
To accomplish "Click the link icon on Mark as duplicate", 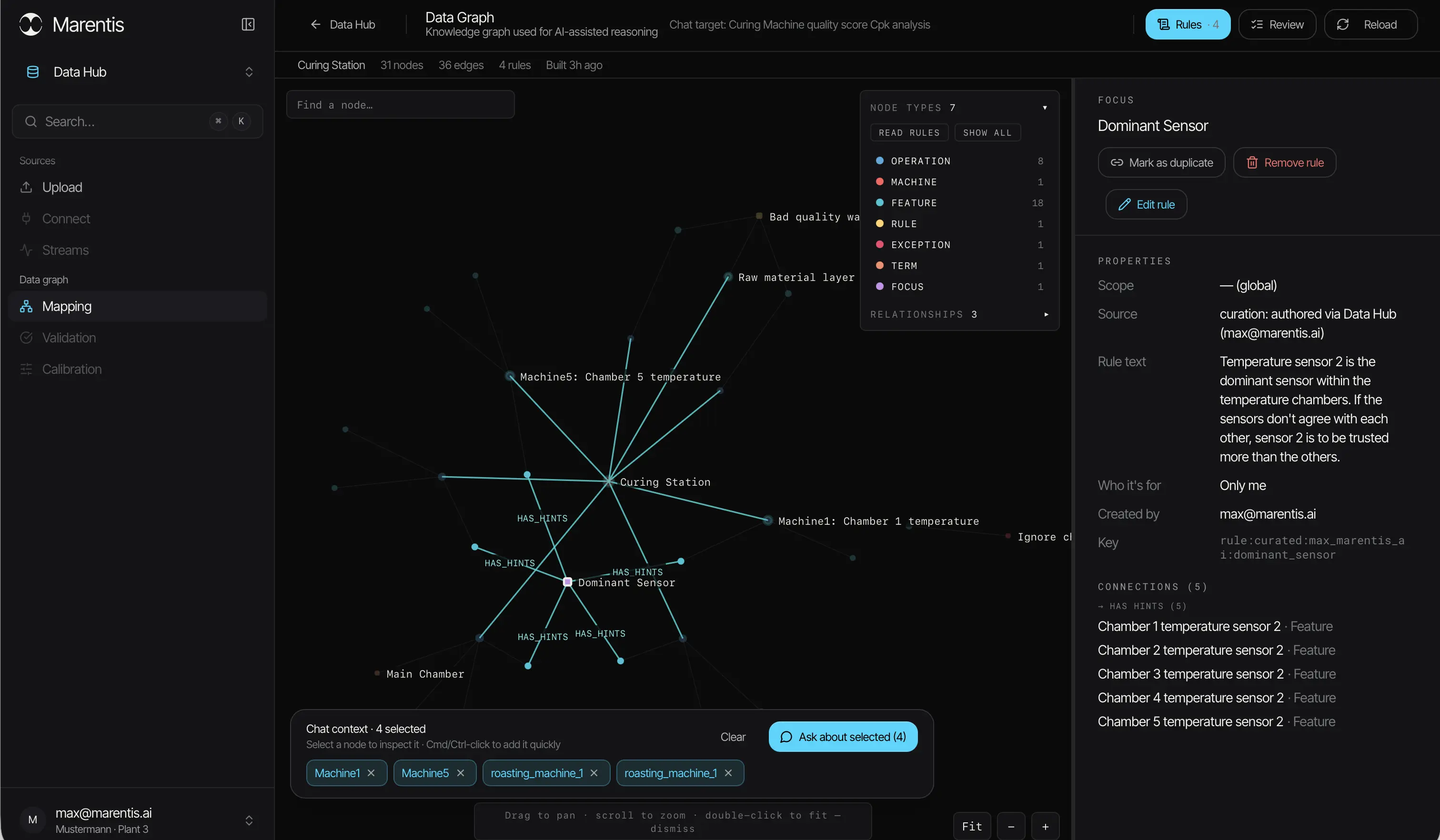I will click(x=1117, y=163).
